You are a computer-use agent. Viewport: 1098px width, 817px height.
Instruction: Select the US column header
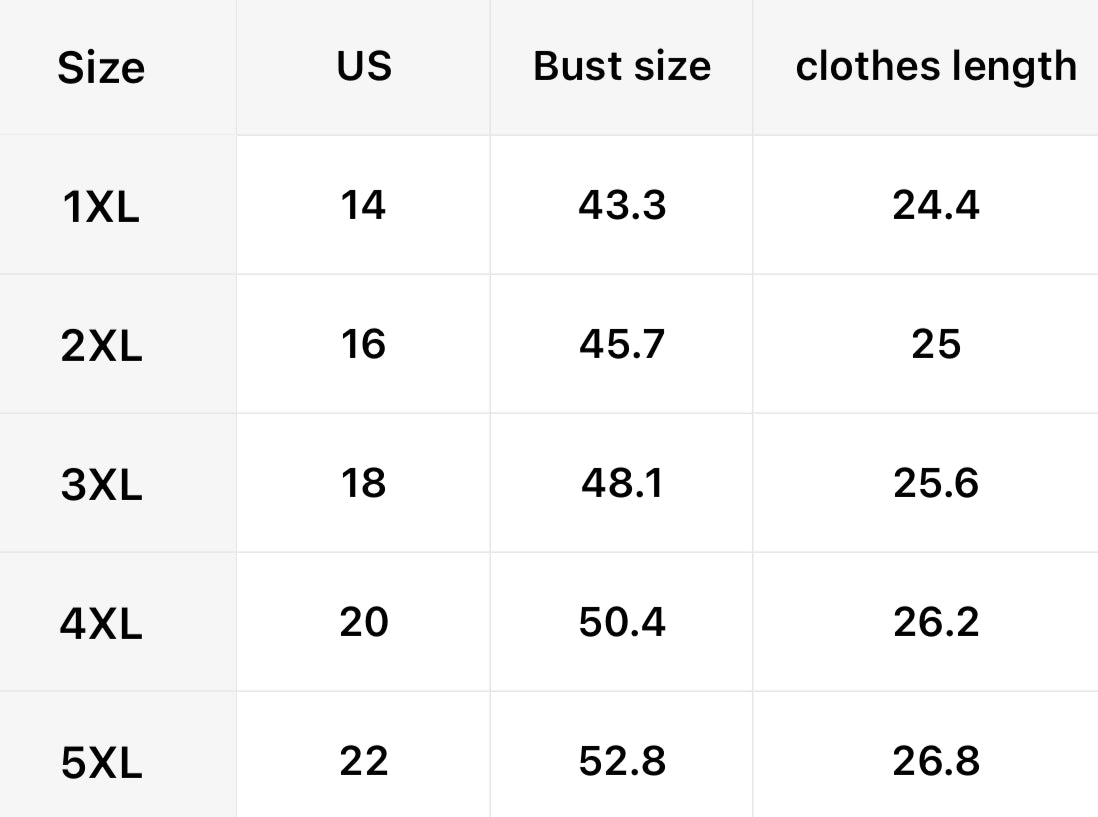[364, 66]
